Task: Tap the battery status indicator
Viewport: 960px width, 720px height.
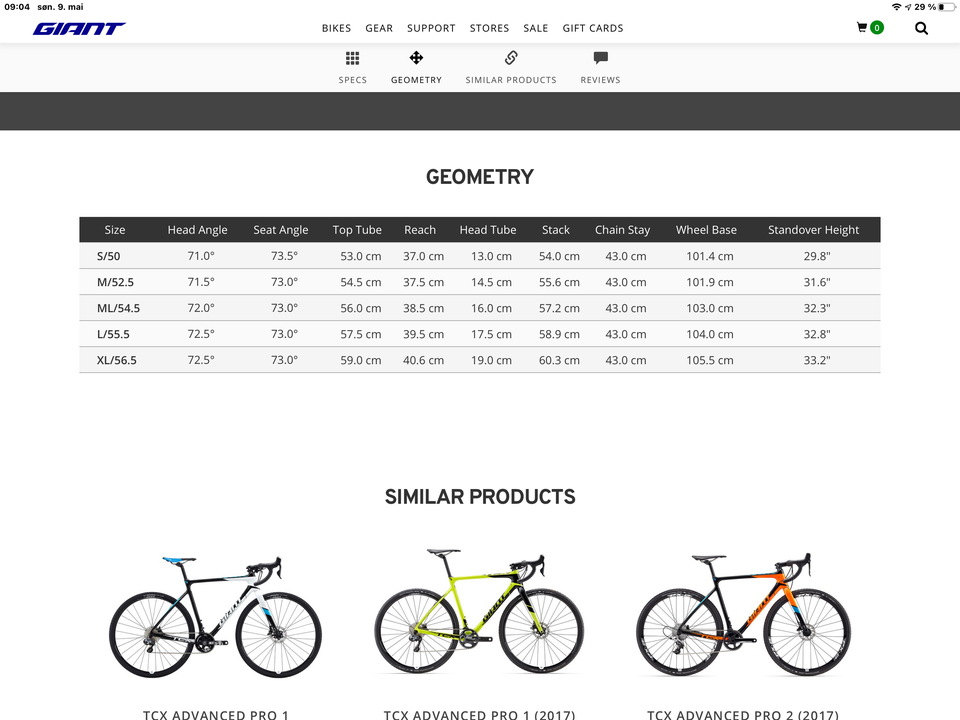Action: tap(946, 7)
